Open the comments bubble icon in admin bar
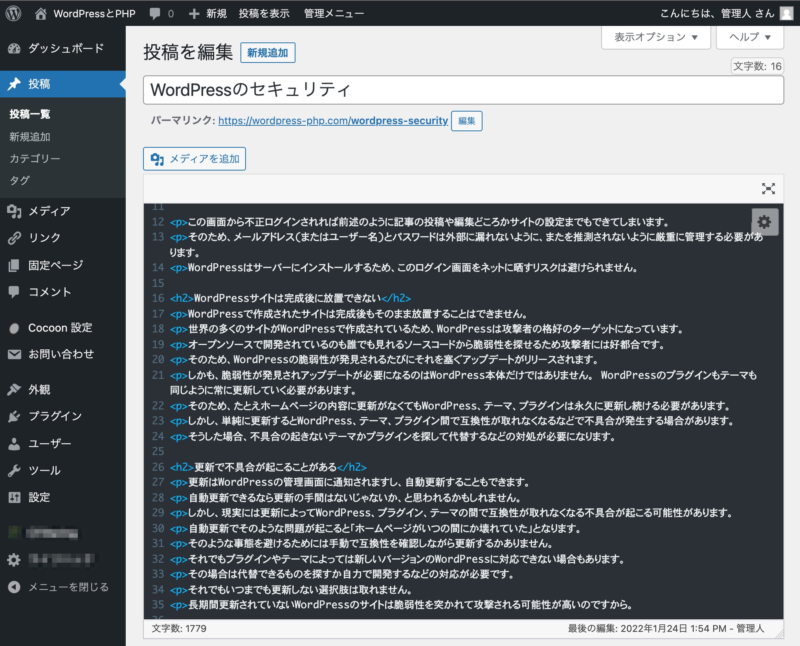 pyautogui.click(x=155, y=14)
